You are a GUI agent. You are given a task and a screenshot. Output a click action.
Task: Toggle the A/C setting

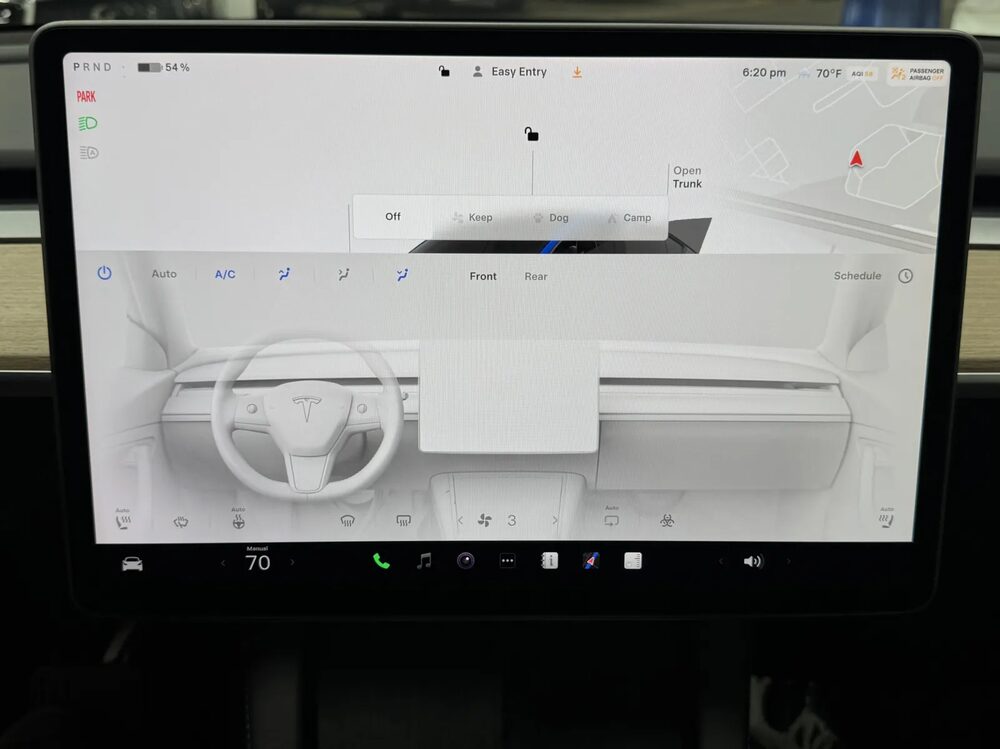coord(225,274)
